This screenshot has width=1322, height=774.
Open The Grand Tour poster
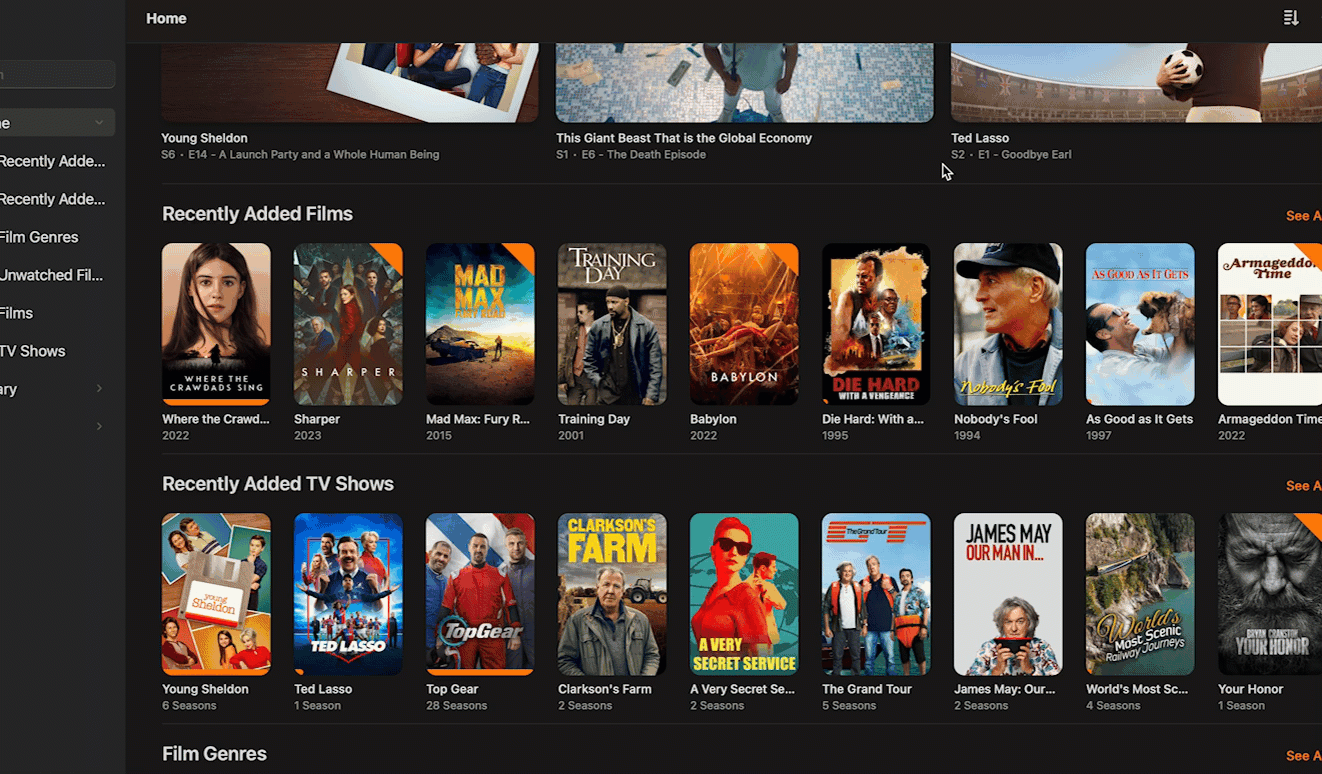tap(876, 594)
